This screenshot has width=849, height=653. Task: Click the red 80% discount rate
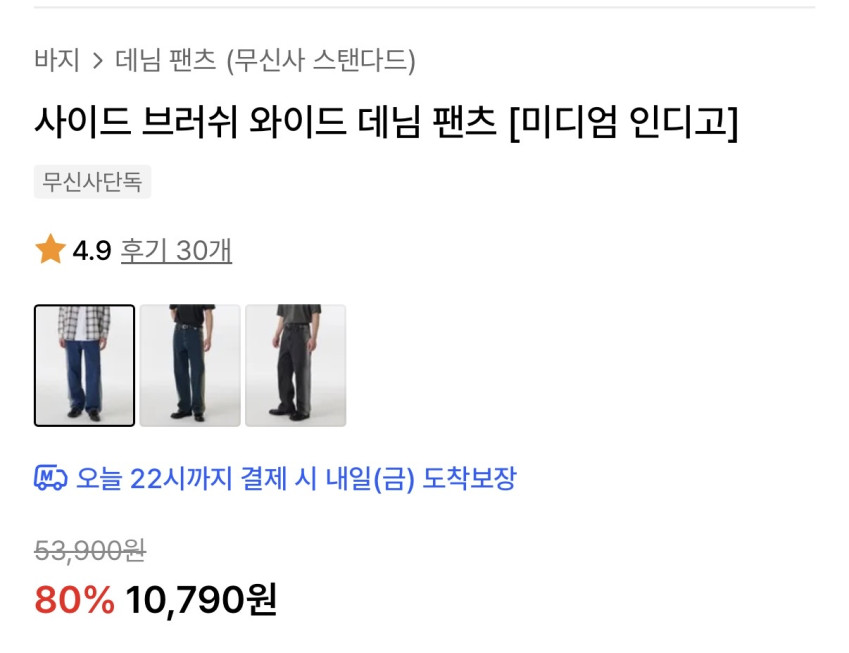[x=75, y=600]
